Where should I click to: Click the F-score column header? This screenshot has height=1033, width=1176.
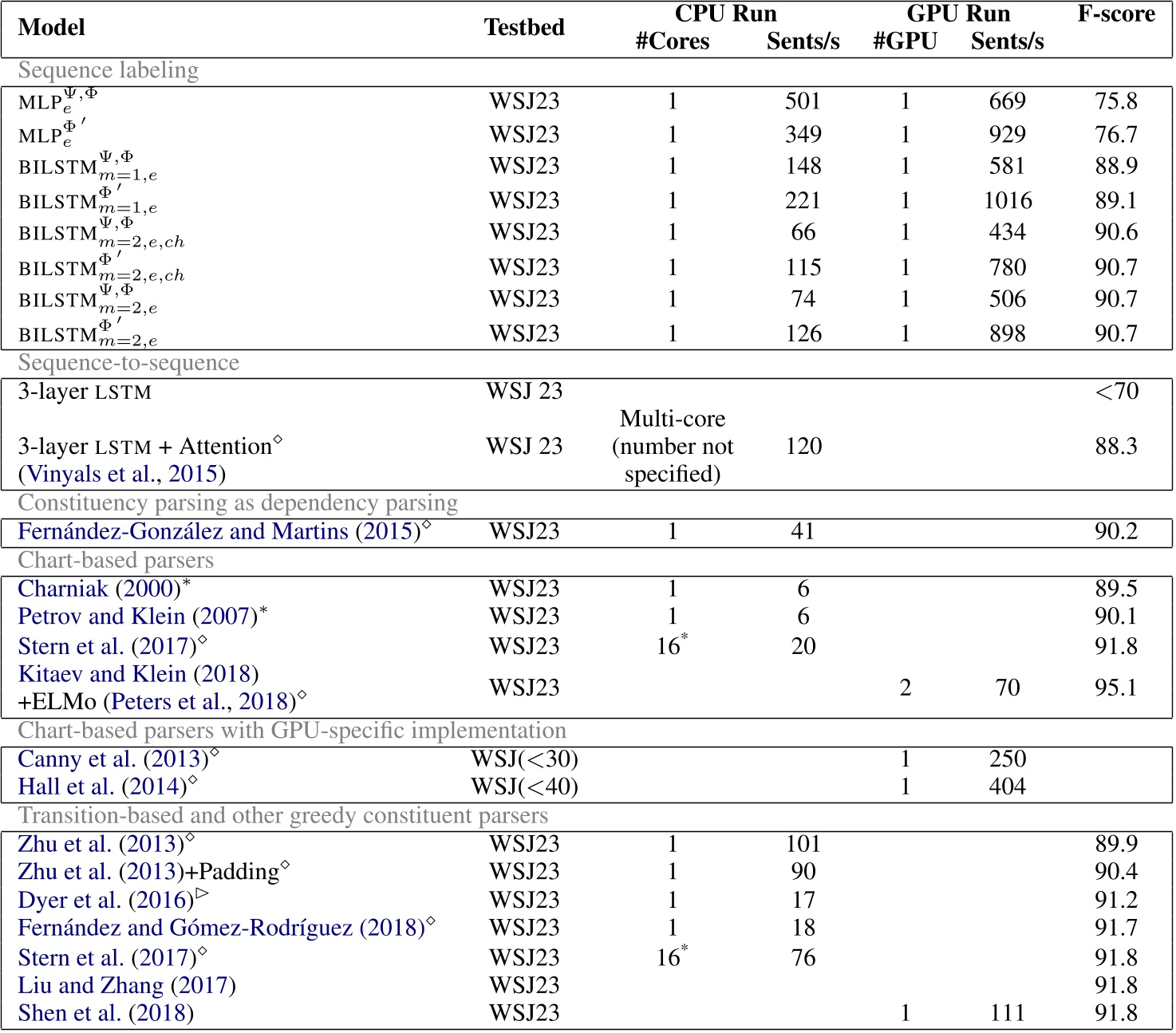[x=1115, y=14]
